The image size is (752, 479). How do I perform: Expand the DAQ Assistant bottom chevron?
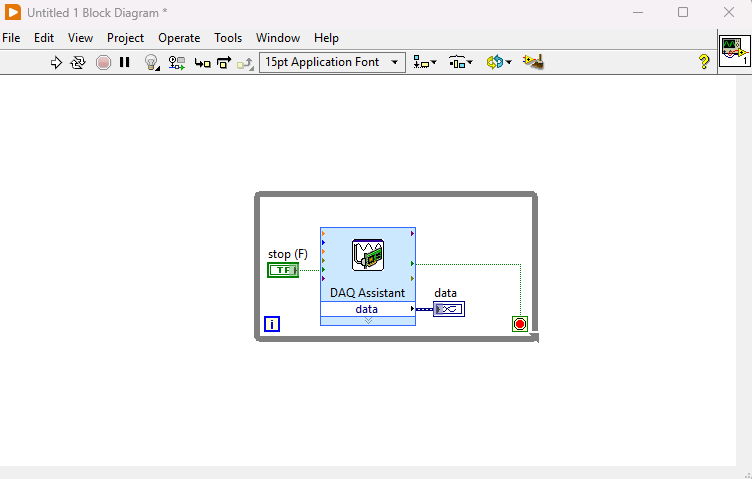367,321
